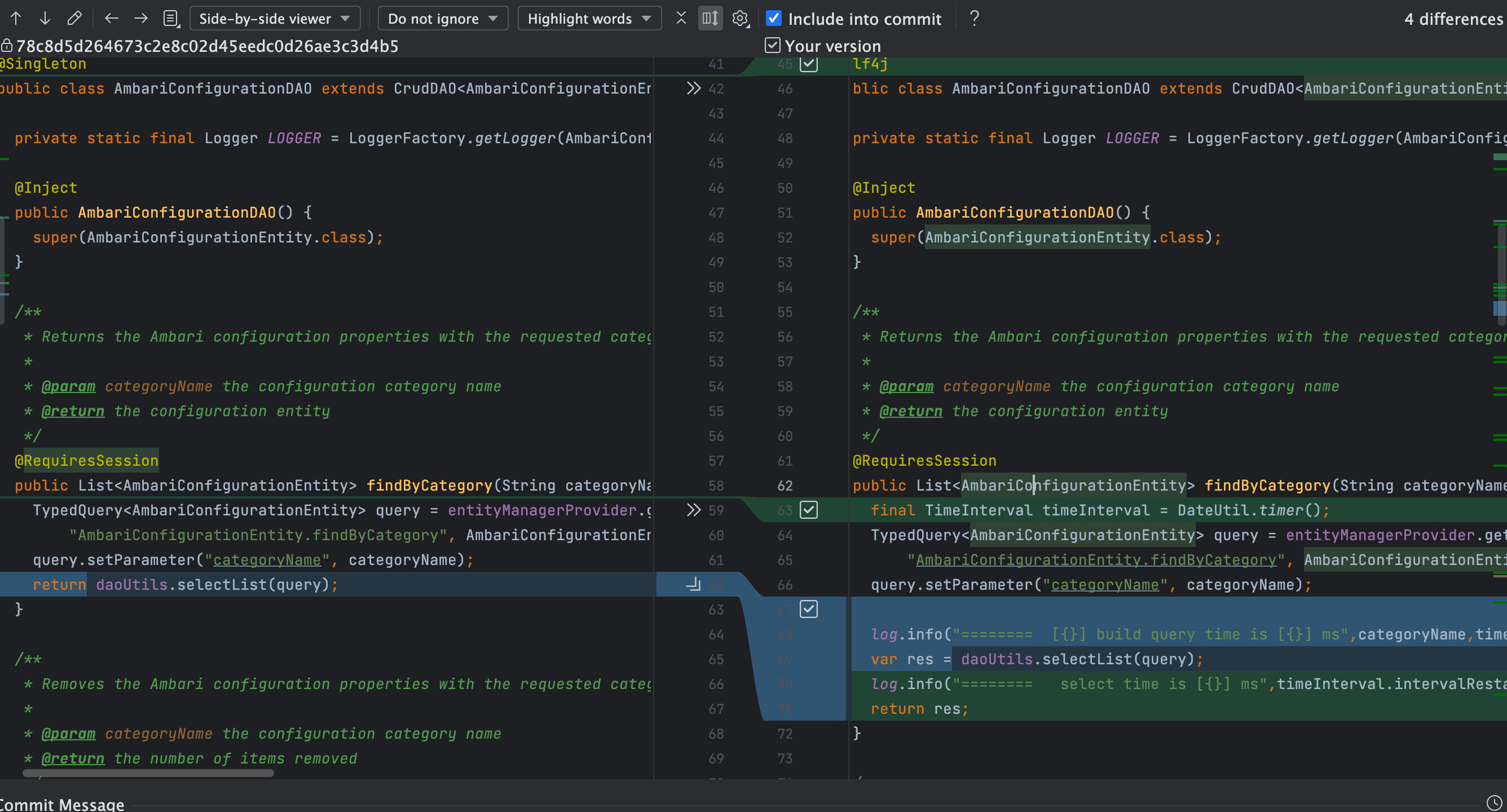Click 'select time is' log line in right pane
The height and width of the screenshot is (812, 1507).
[x=1188, y=684]
